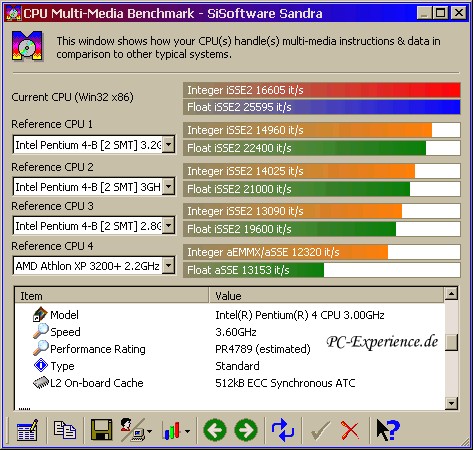
Task: Expand the Reference CPU 1 combo box
Action: pyautogui.click(x=169, y=145)
